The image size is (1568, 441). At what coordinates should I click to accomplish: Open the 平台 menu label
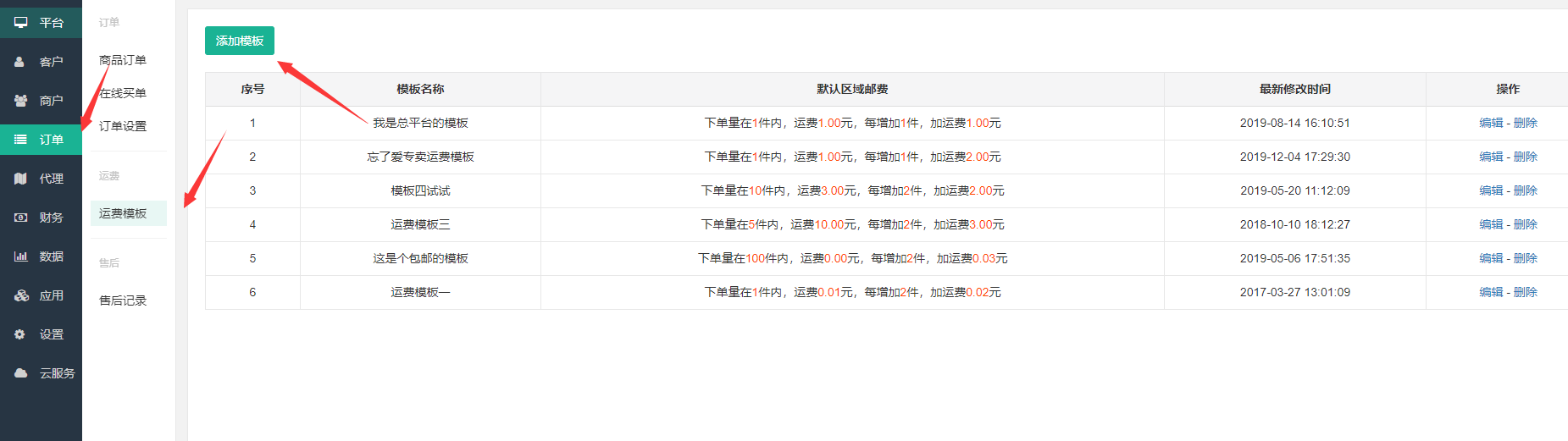point(51,23)
